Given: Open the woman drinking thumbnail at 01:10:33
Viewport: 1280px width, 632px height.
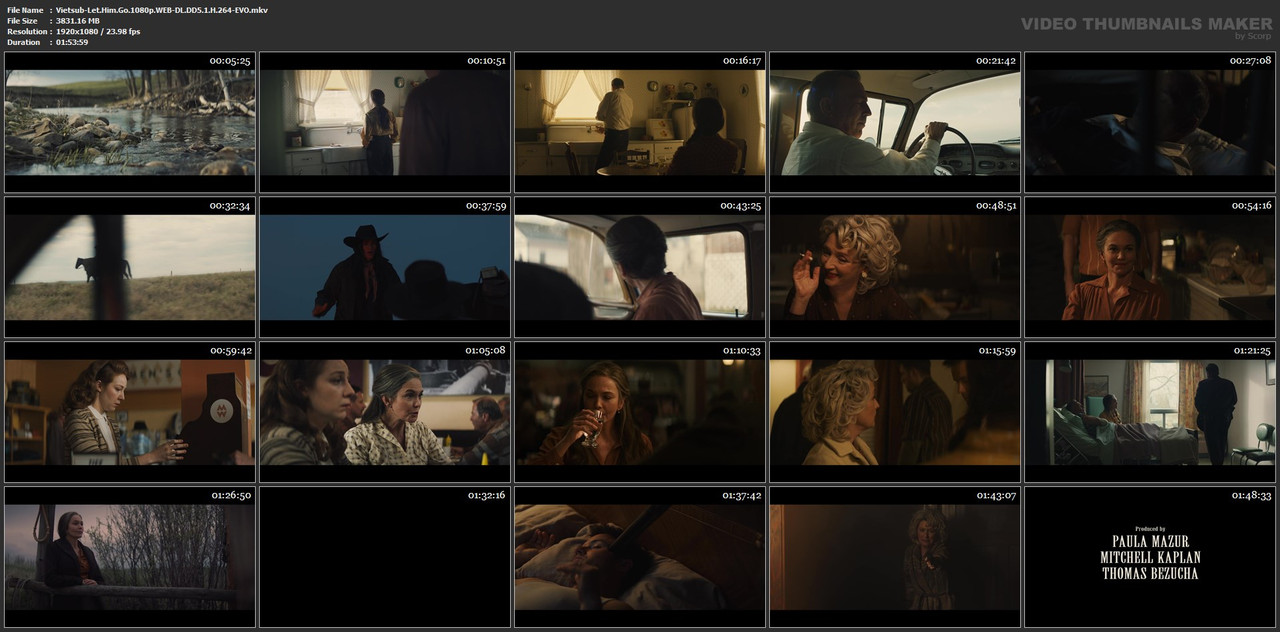Looking at the screenshot, I should [640, 412].
